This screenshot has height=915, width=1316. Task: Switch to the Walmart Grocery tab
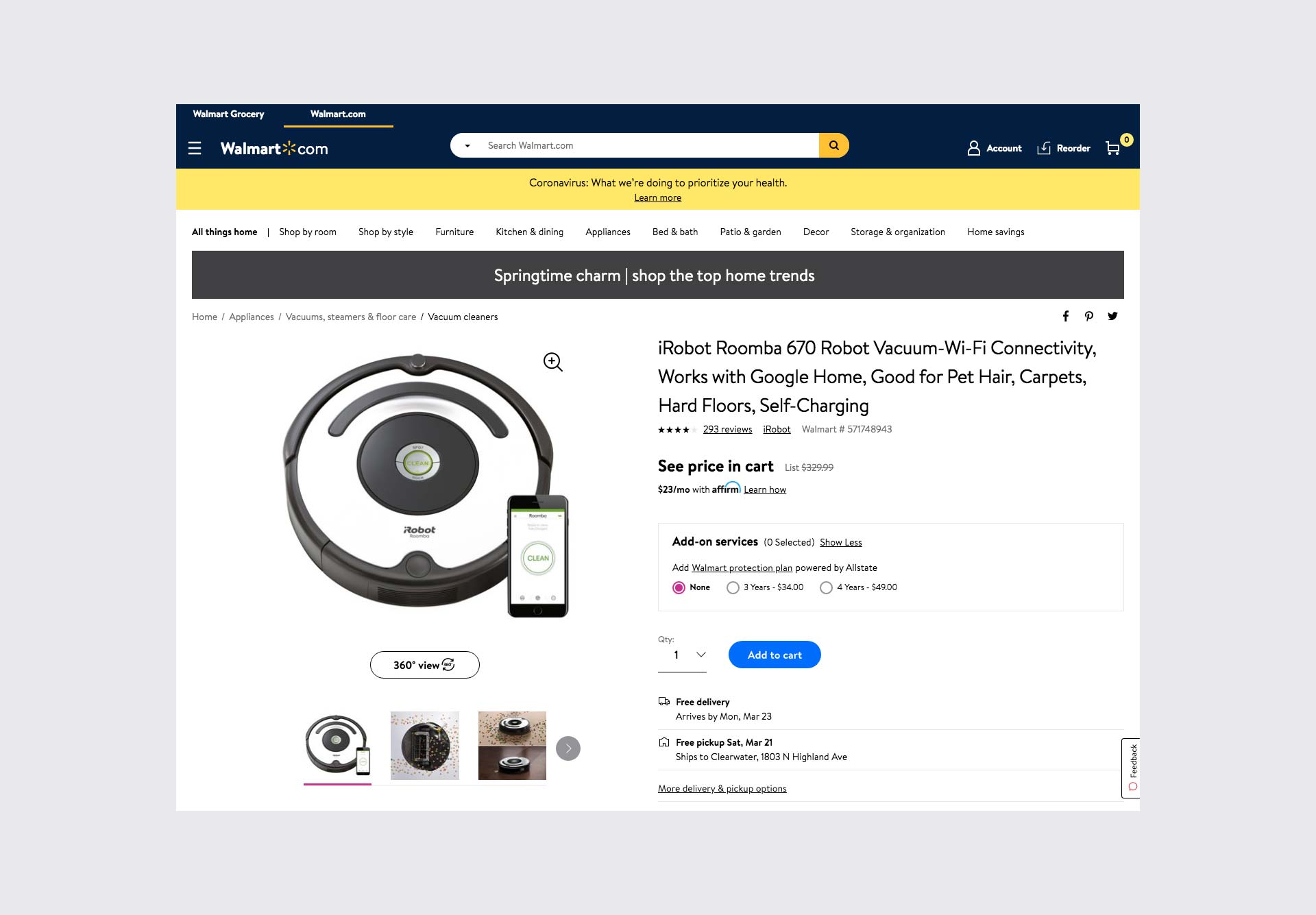click(228, 114)
